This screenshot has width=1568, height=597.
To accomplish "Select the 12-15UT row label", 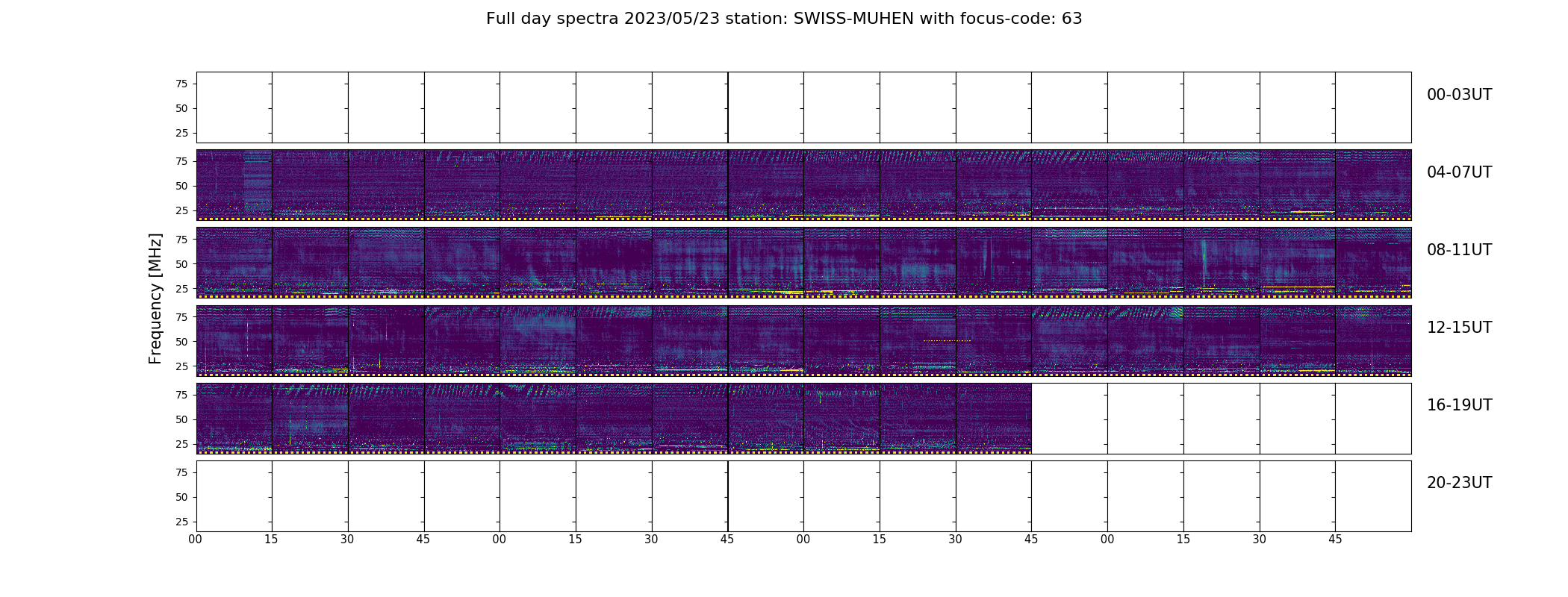I will 1459,328.
